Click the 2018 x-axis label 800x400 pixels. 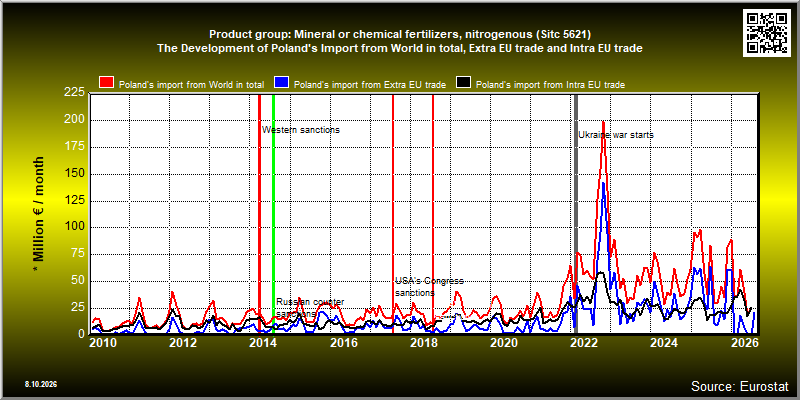423,343
